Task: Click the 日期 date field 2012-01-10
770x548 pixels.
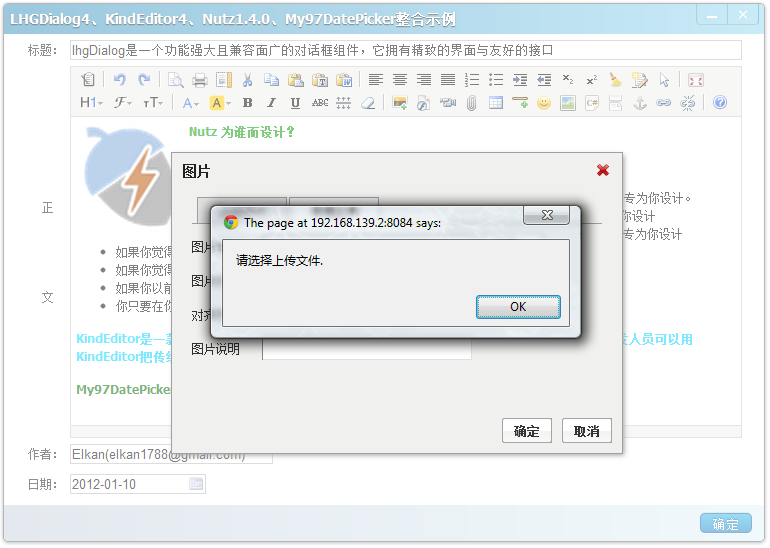Action: (x=138, y=484)
